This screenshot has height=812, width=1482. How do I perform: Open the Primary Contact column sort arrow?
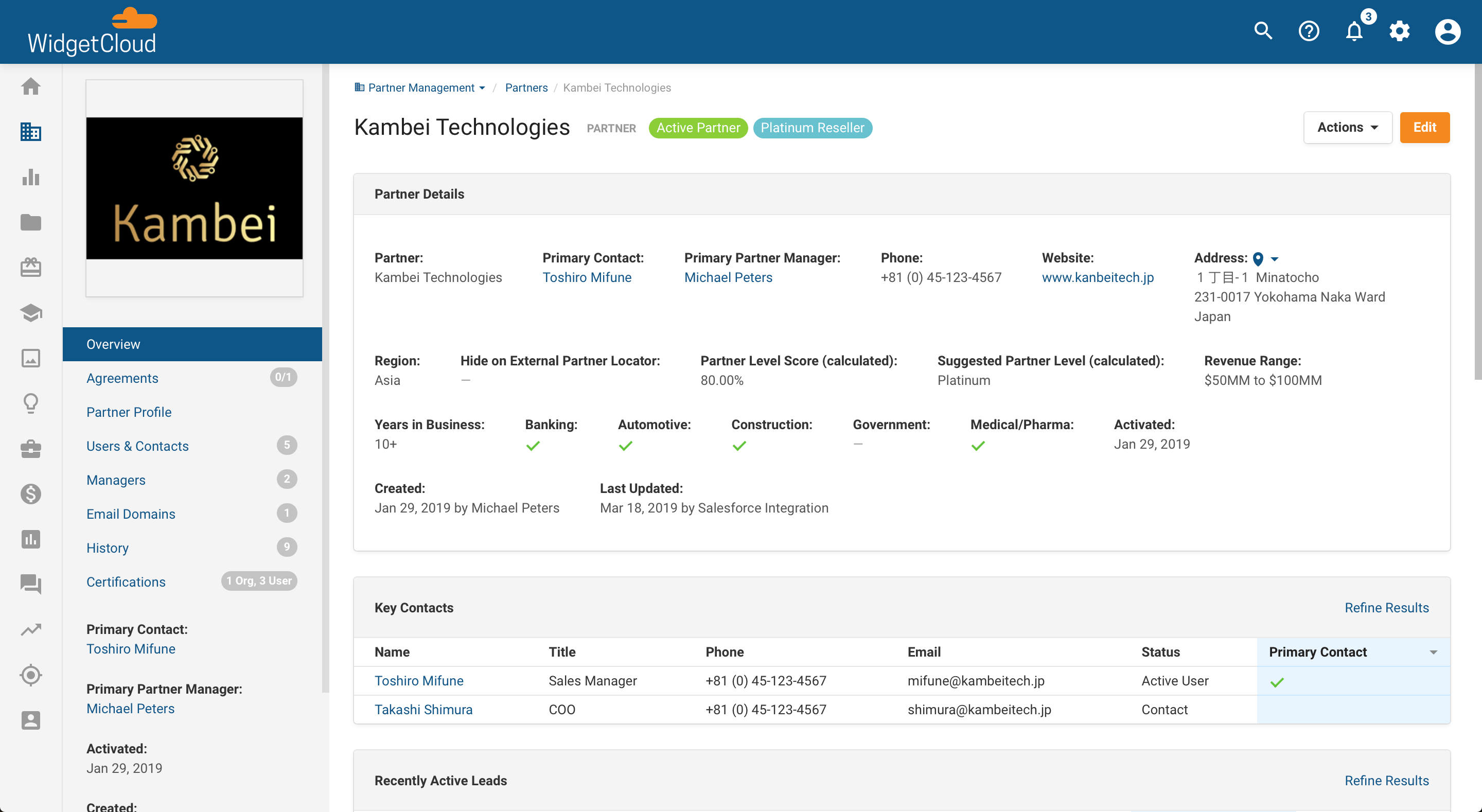[x=1433, y=652]
